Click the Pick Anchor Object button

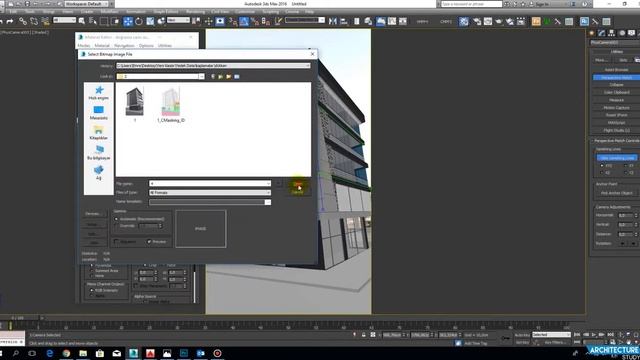616,193
